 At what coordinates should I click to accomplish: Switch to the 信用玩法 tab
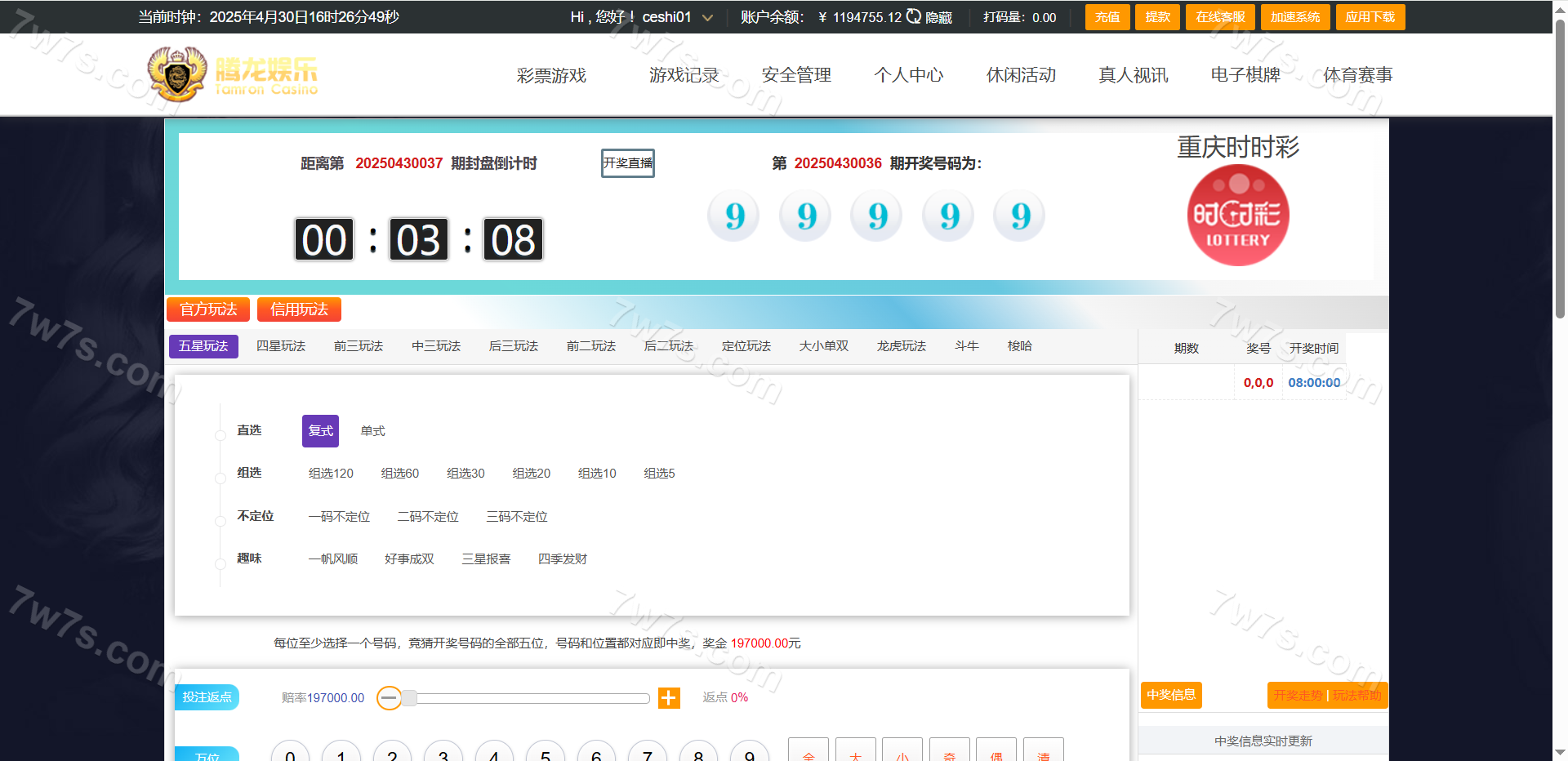299,309
